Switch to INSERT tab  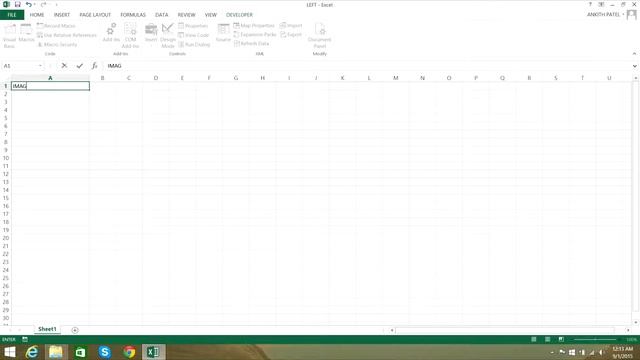62,15
